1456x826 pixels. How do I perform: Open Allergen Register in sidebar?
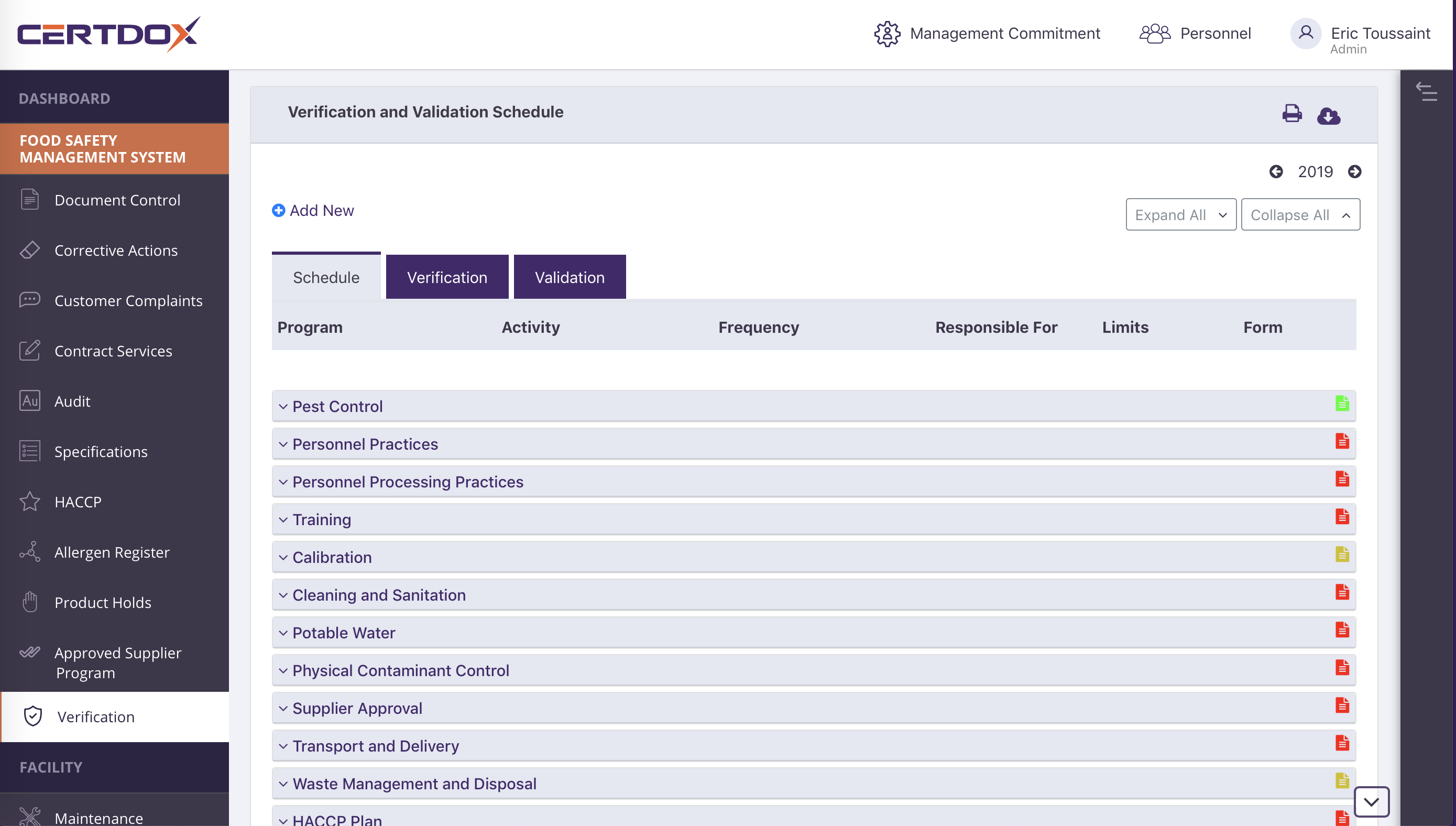tap(115, 552)
